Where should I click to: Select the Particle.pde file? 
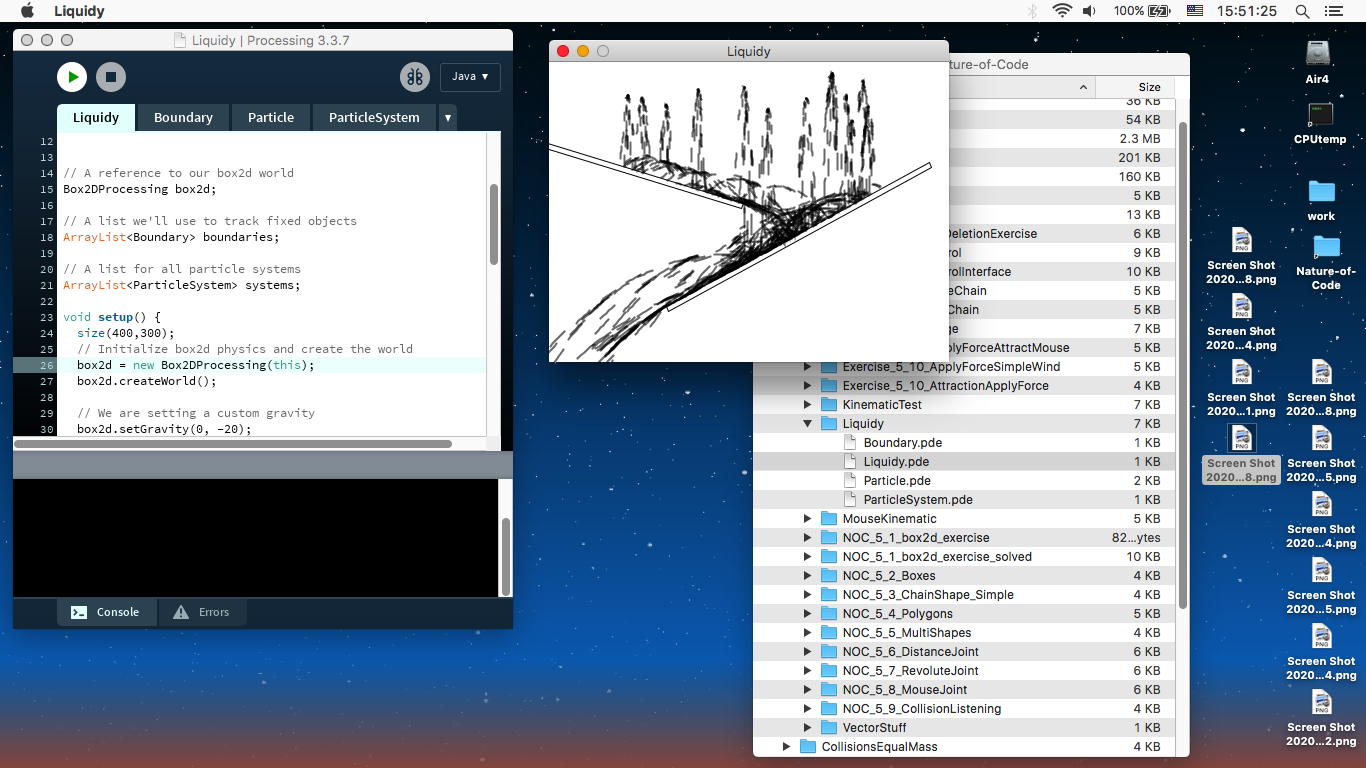(897, 481)
